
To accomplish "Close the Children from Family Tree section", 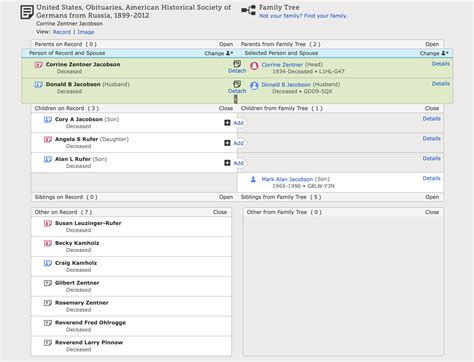I will coord(432,108).
